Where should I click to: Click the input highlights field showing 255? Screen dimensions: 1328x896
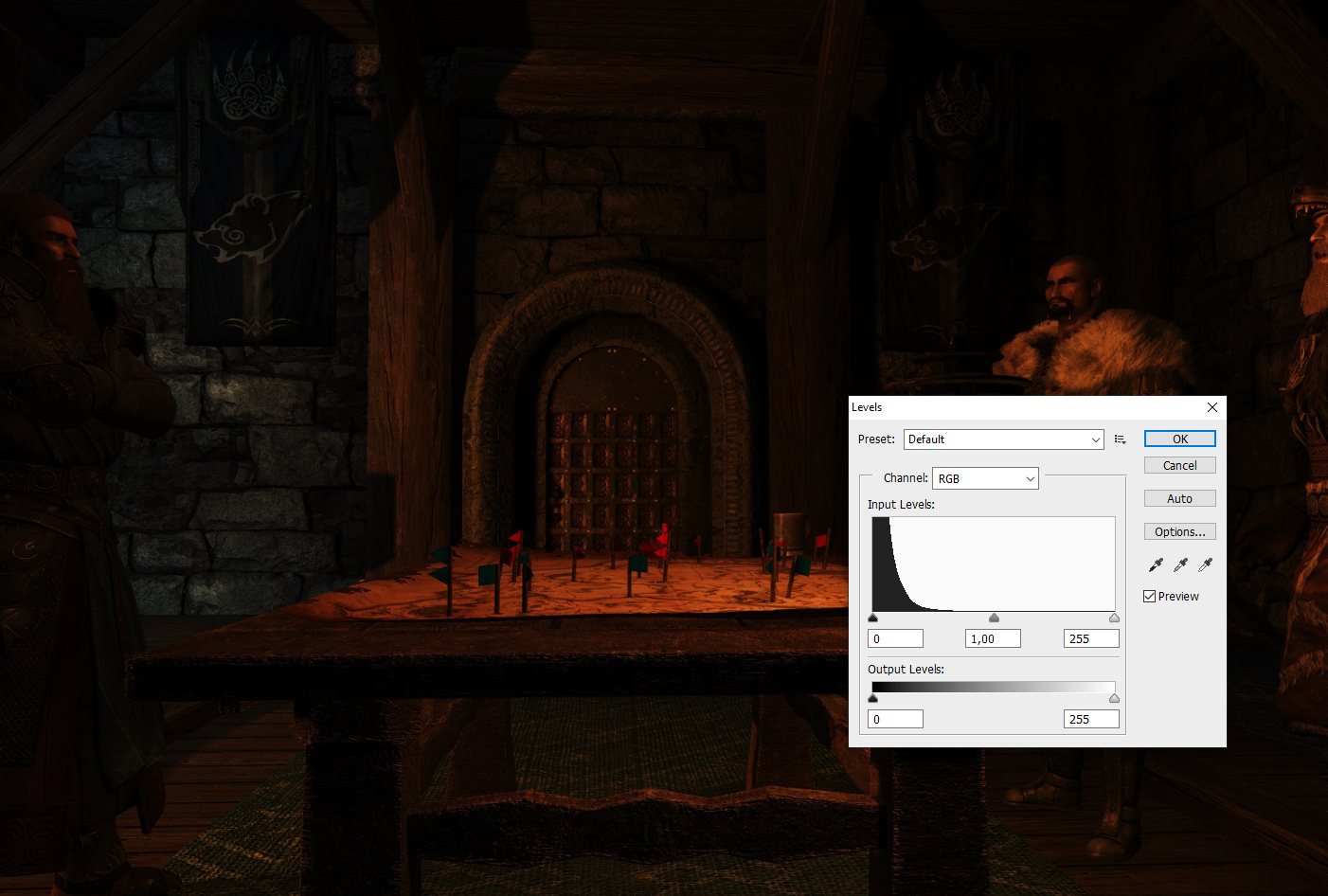point(1091,638)
